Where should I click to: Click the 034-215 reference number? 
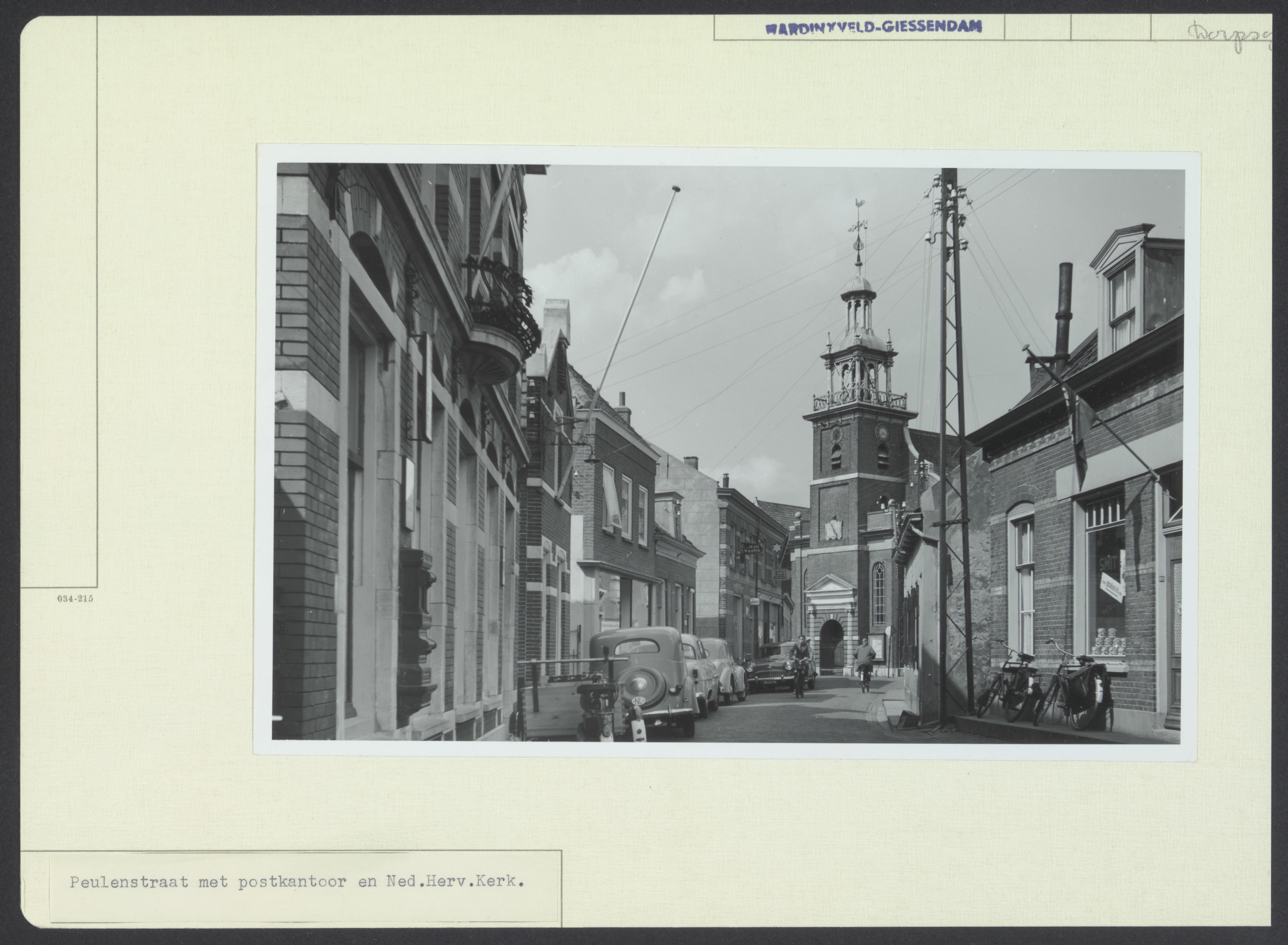pyautogui.click(x=74, y=599)
